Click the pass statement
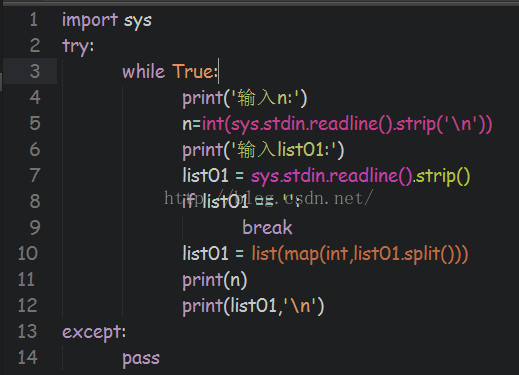519x375 pixels. click(x=141, y=359)
